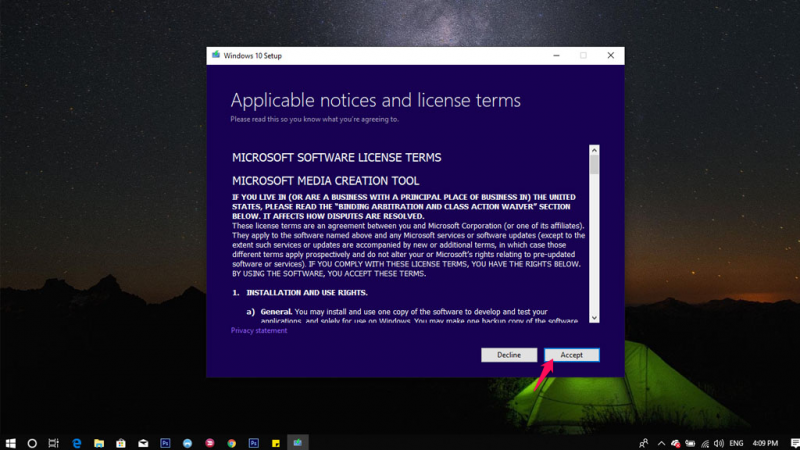Click the Decline button
The image size is (800, 450).
tap(509, 355)
